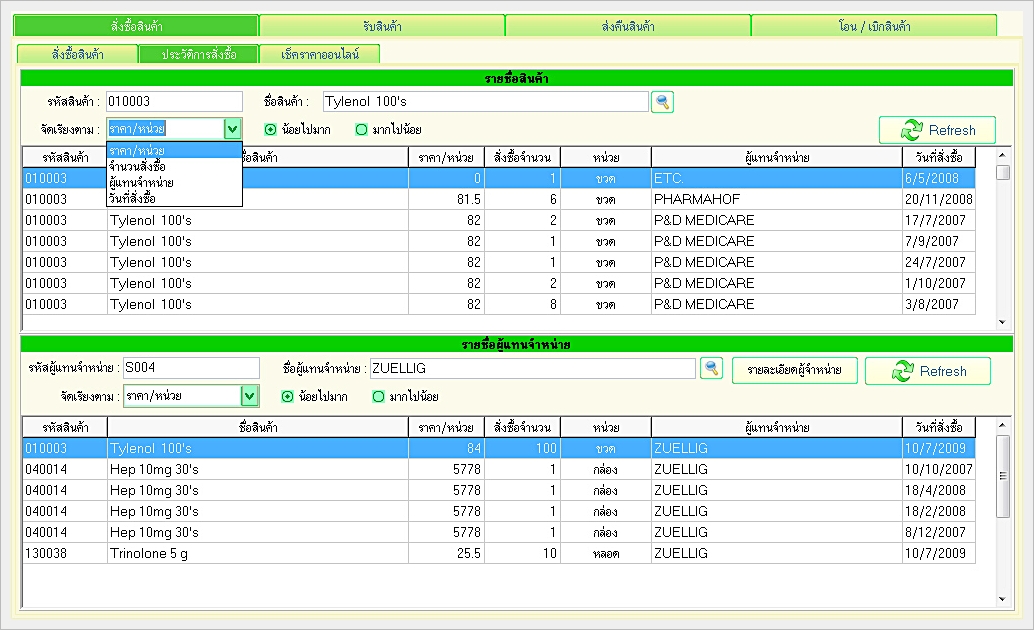Click the date cell 24/7/2007
1034x630 pixels.
coord(938,263)
